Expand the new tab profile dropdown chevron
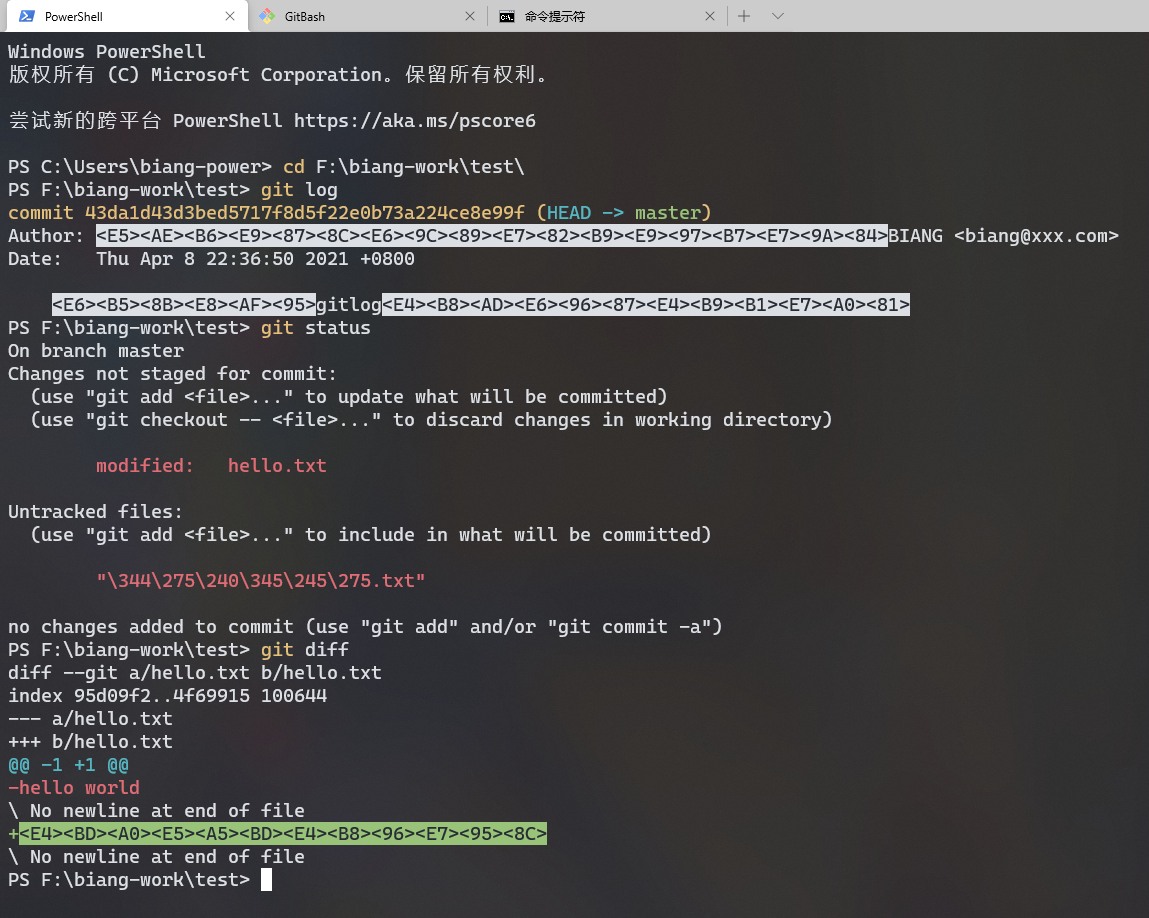This screenshot has height=918, width=1149. pos(778,16)
